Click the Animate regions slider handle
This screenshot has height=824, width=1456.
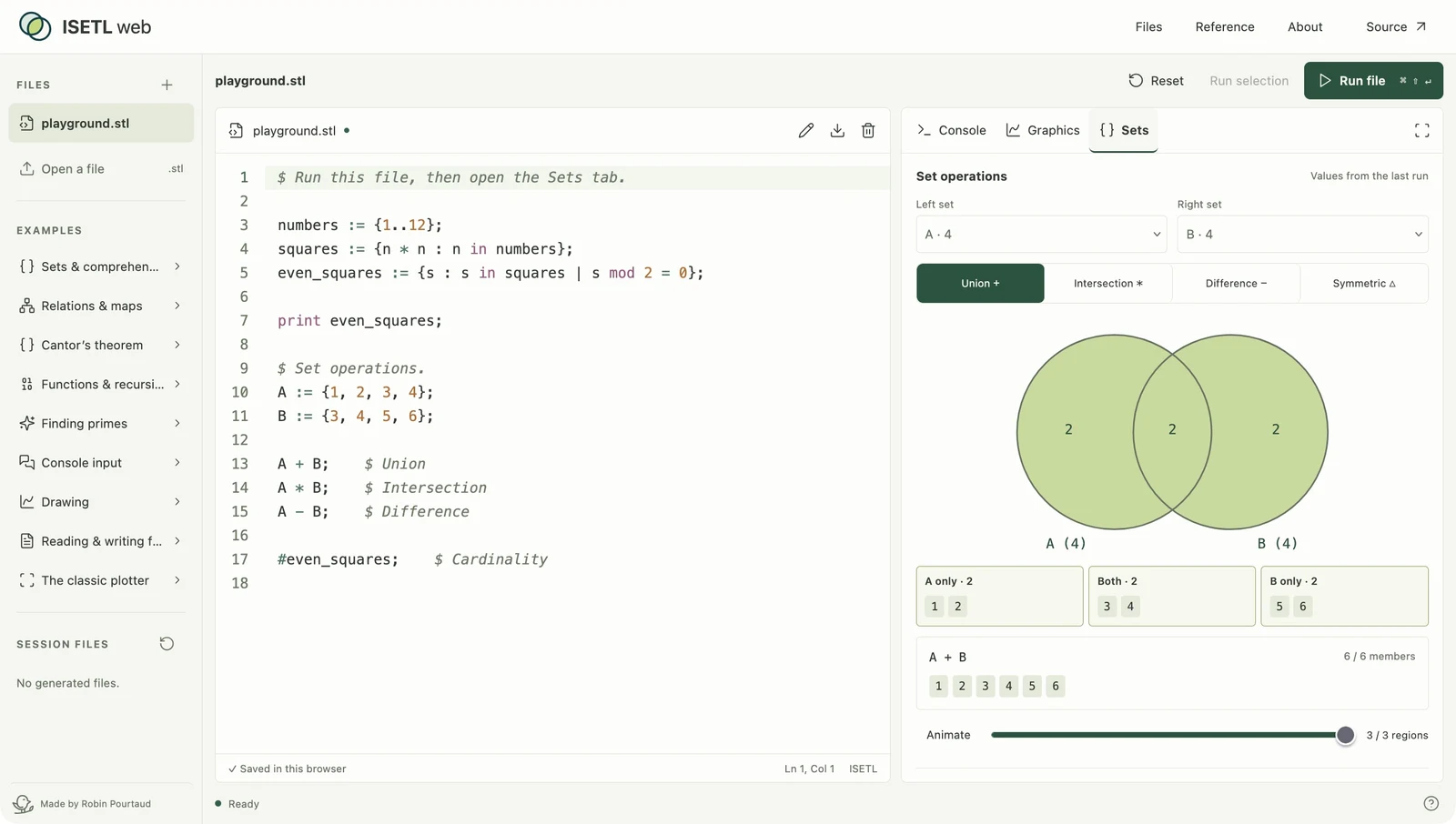1345,735
